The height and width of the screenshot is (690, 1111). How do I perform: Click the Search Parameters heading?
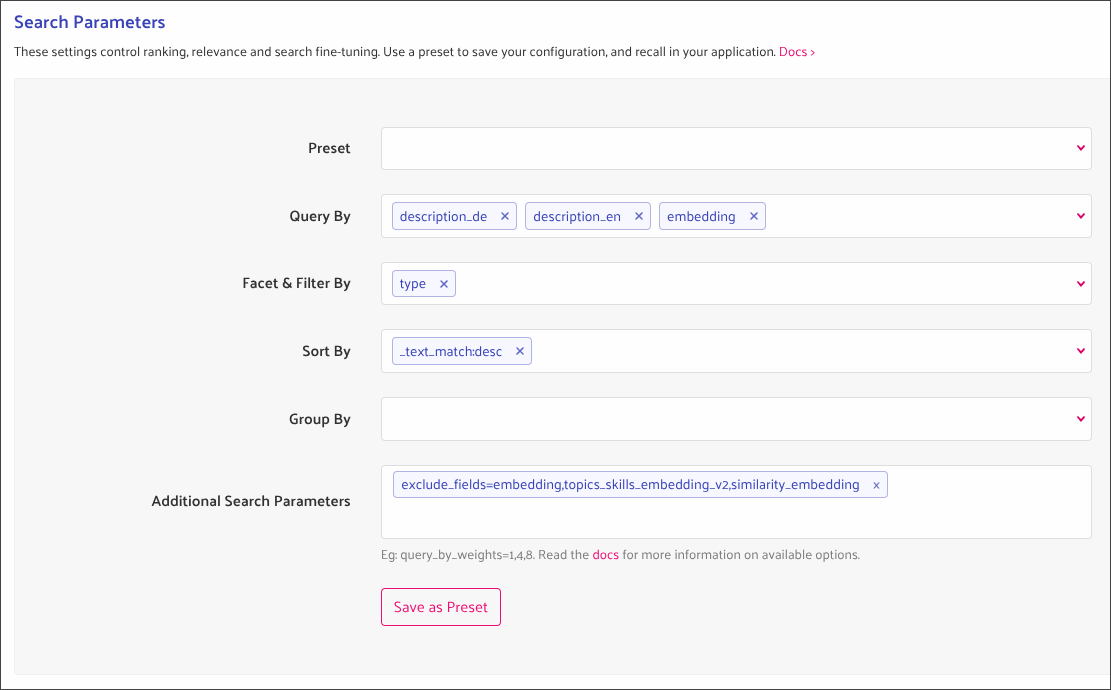pyautogui.click(x=89, y=21)
